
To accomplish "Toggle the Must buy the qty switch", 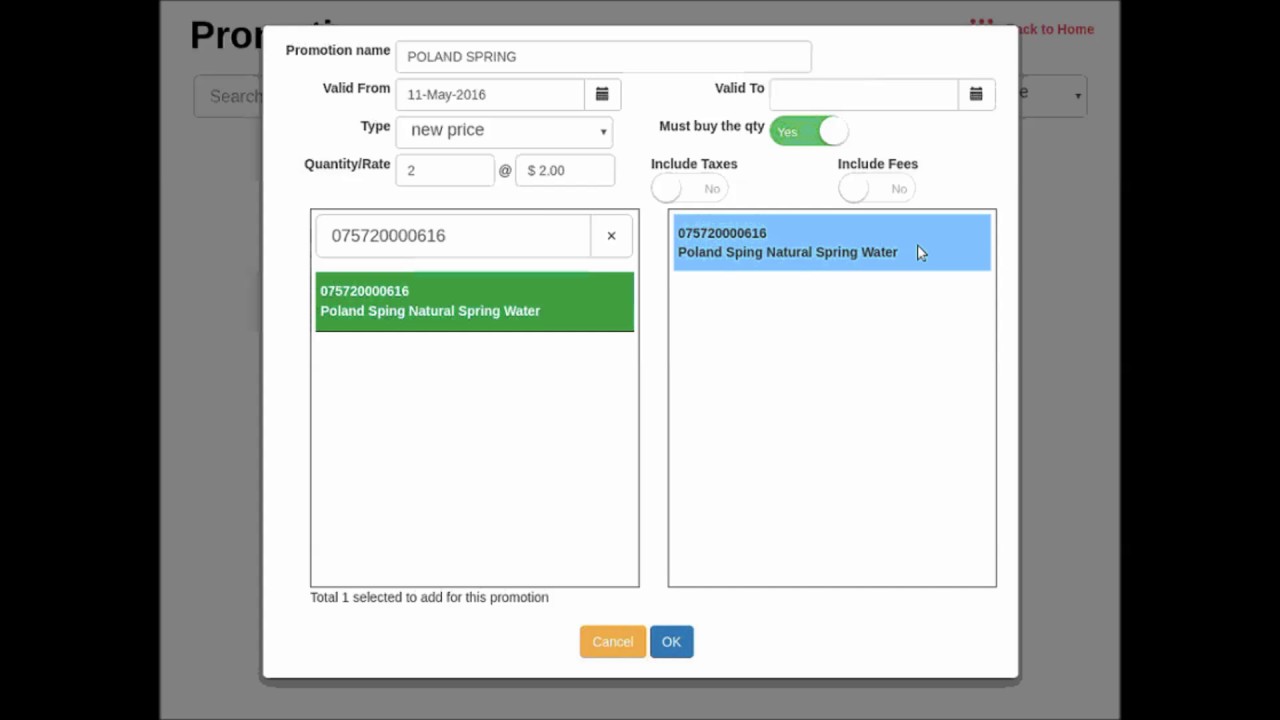I will pyautogui.click(x=809, y=131).
